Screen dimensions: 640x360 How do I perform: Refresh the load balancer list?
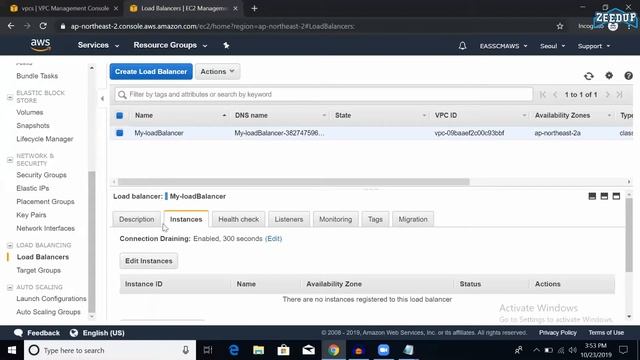click(589, 76)
